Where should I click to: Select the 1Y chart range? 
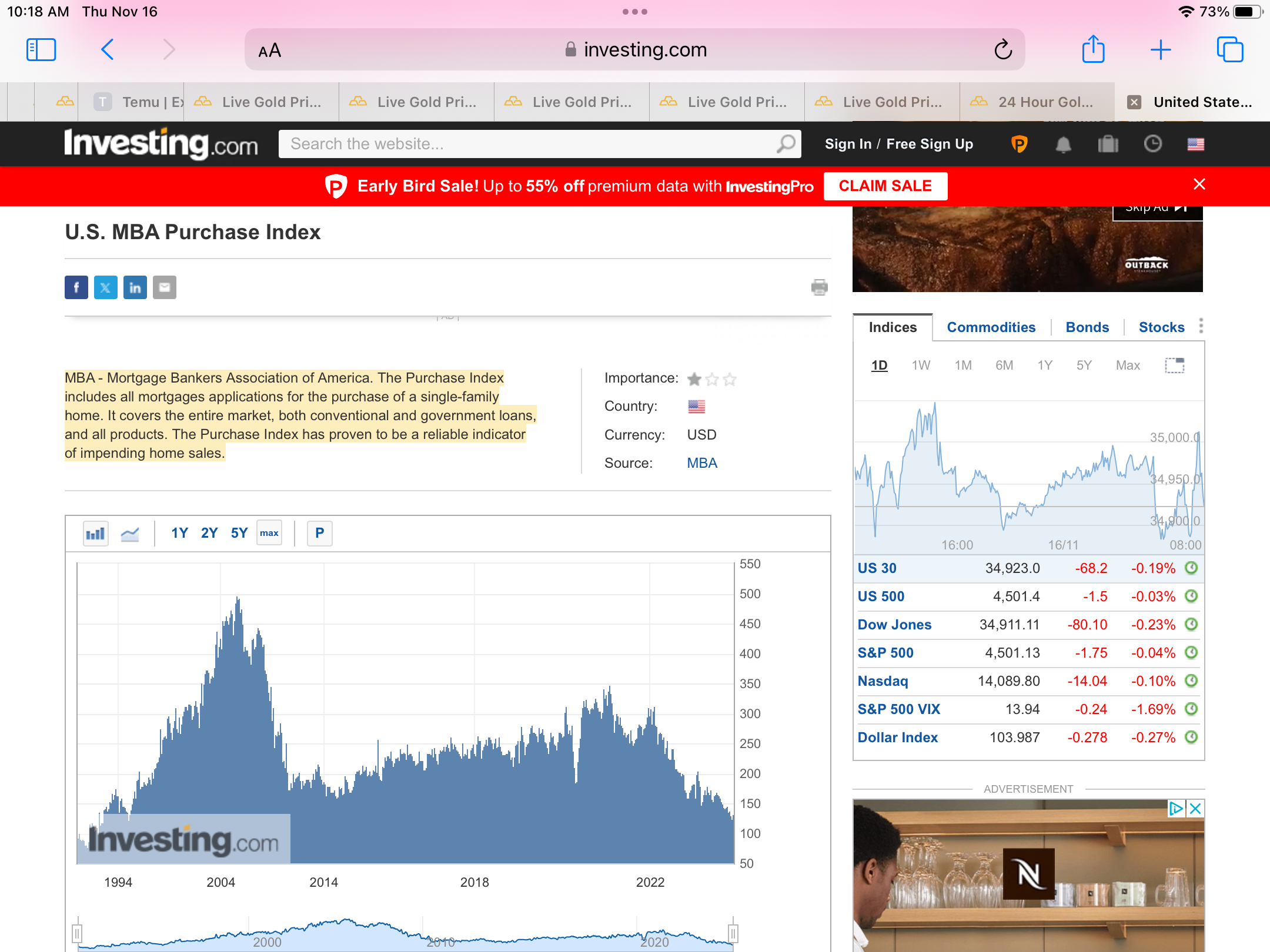[179, 534]
